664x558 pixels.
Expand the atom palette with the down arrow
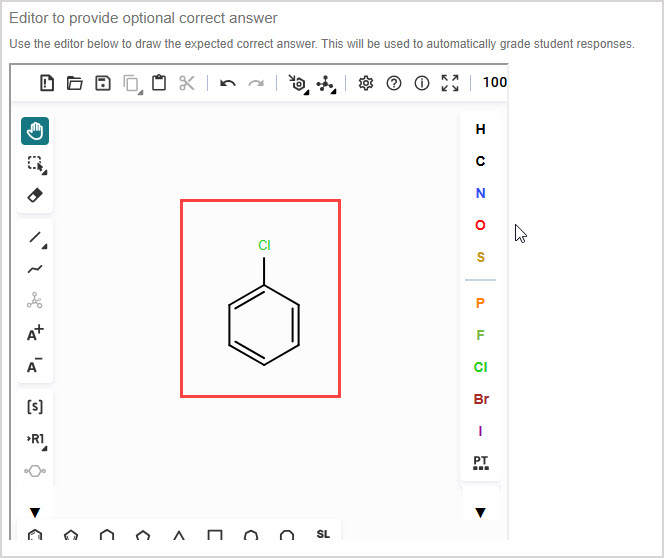480,512
